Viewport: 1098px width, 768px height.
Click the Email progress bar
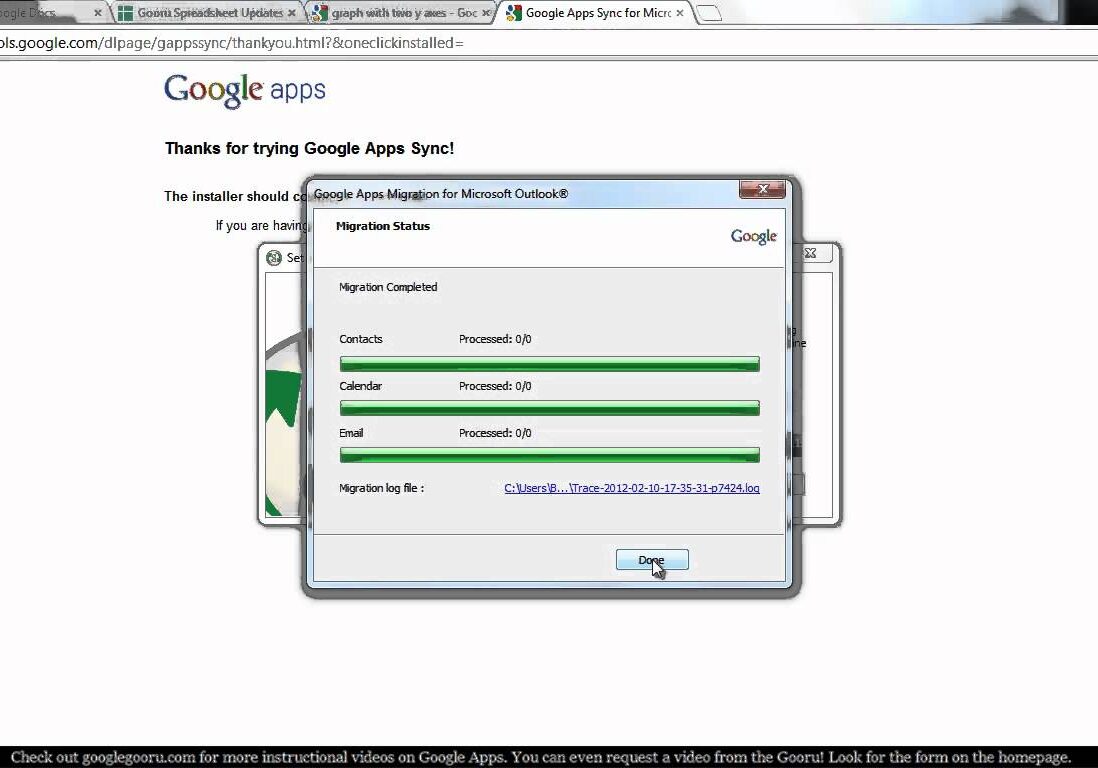(549, 455)
